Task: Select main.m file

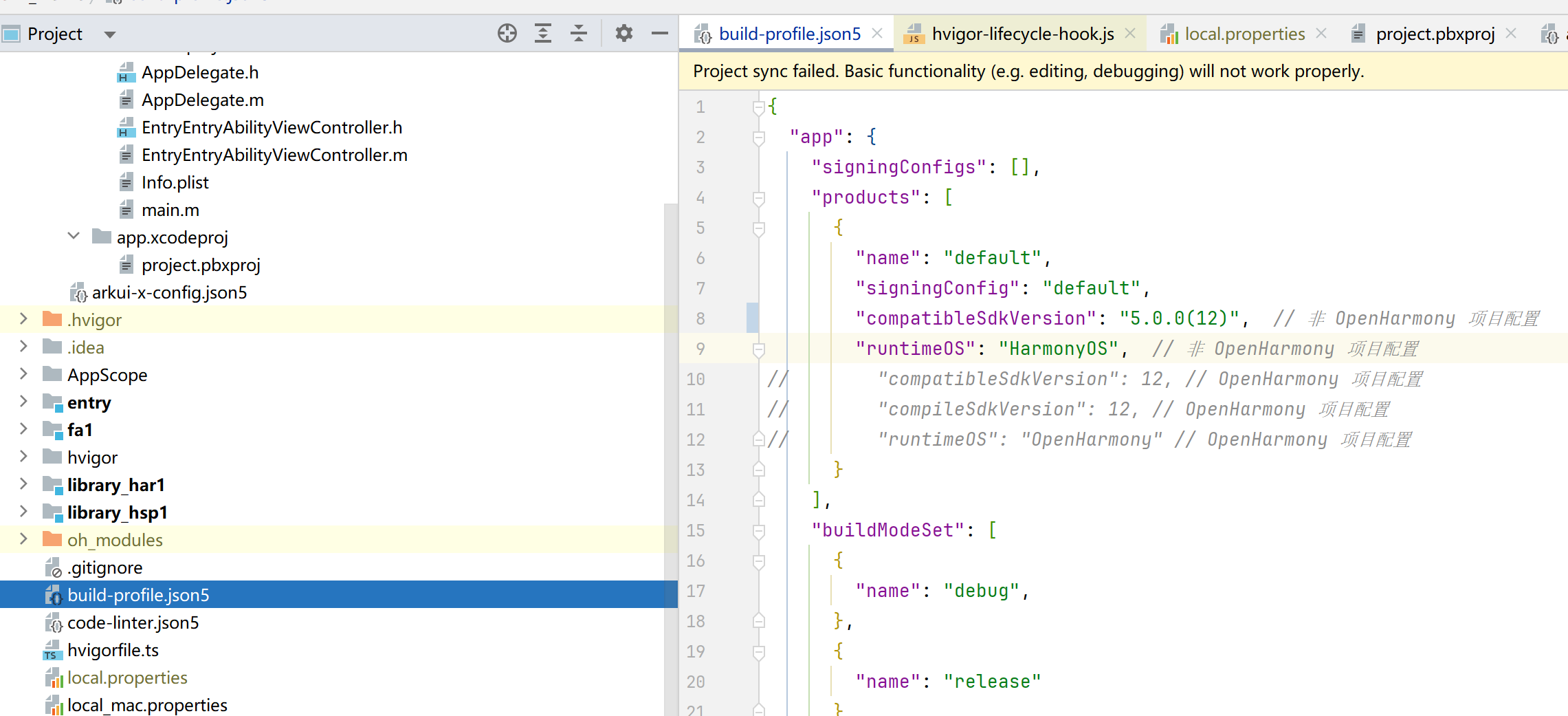Action: click(x=170, y=210)
